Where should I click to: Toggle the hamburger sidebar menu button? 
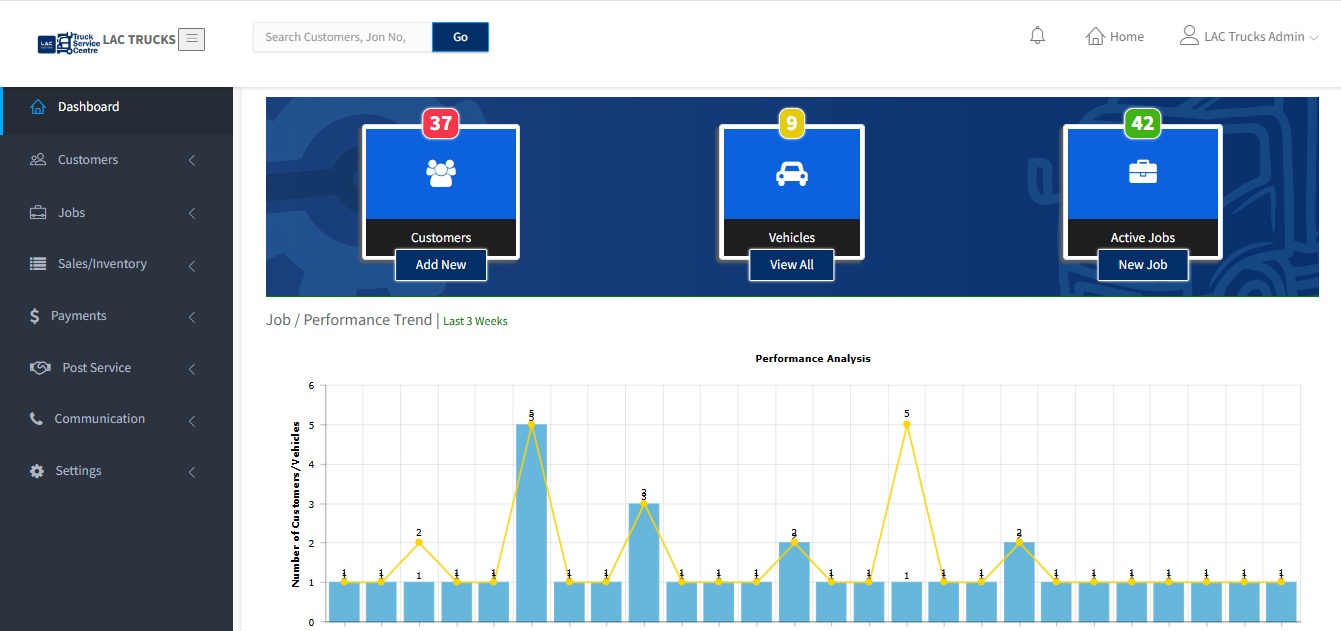[x=191, y=39]
